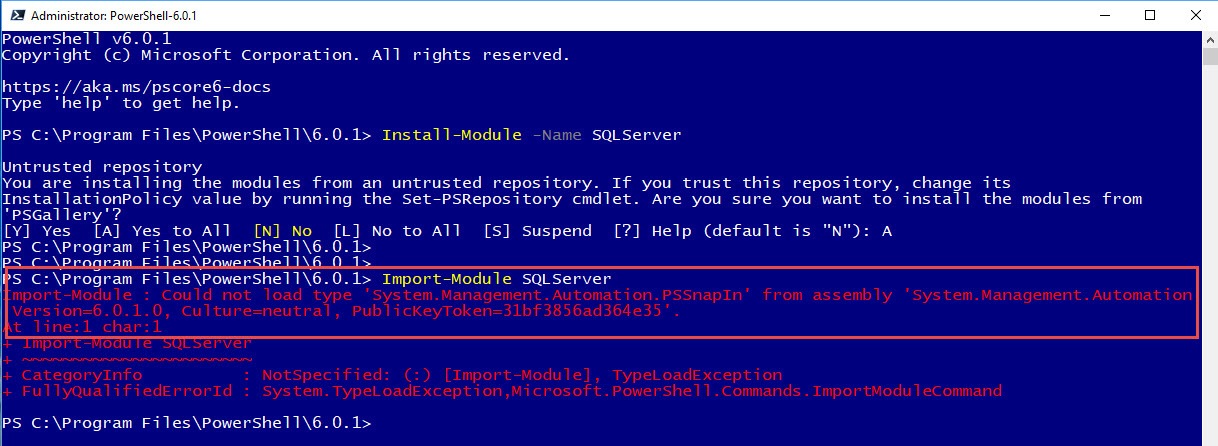The width and height of the screenshot is (1218, 446).
Task: Click the last empty prompt line
Action: coord(187,424)
